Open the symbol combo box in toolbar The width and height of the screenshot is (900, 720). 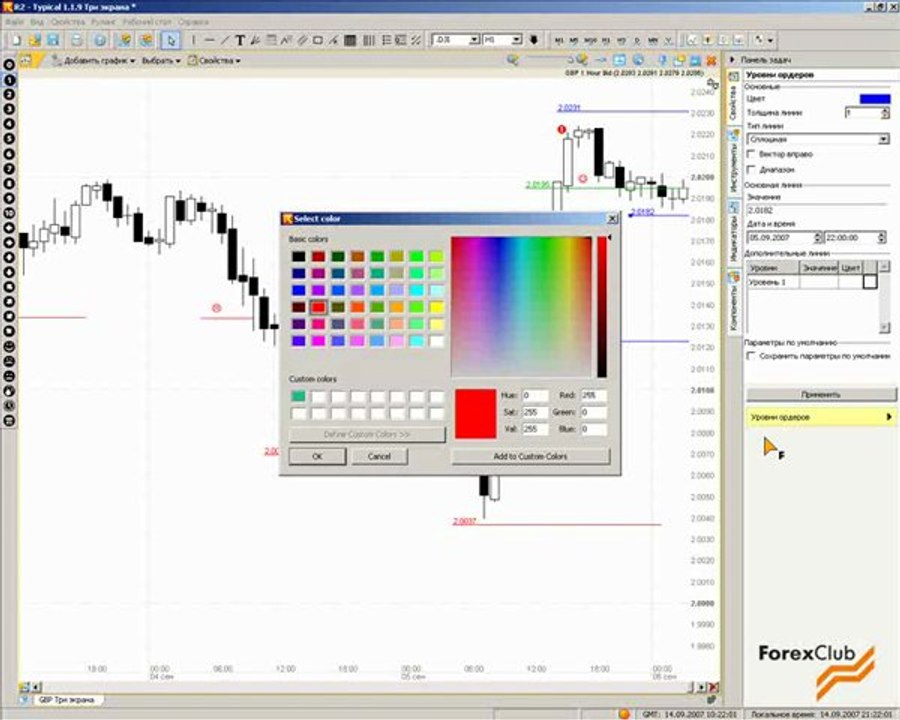[456, 40]
